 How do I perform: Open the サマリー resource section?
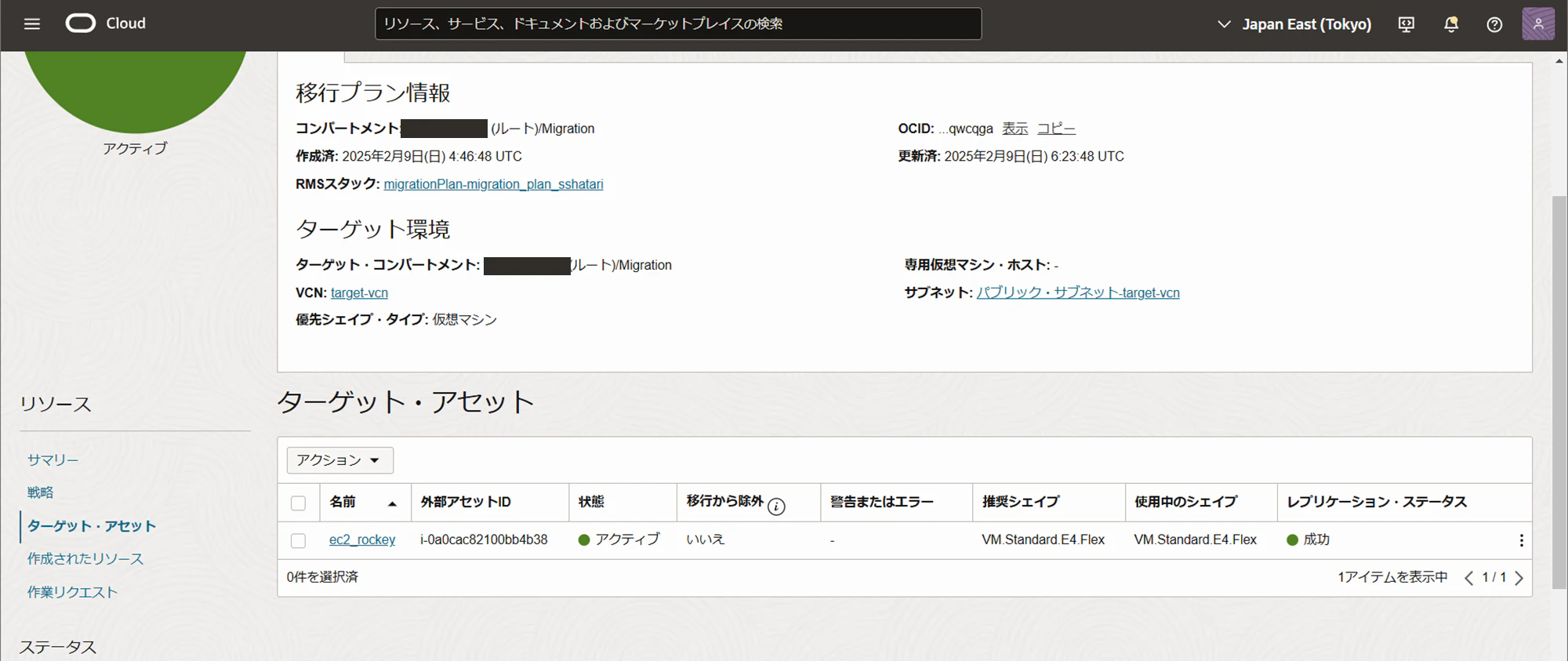click(53, 460)
